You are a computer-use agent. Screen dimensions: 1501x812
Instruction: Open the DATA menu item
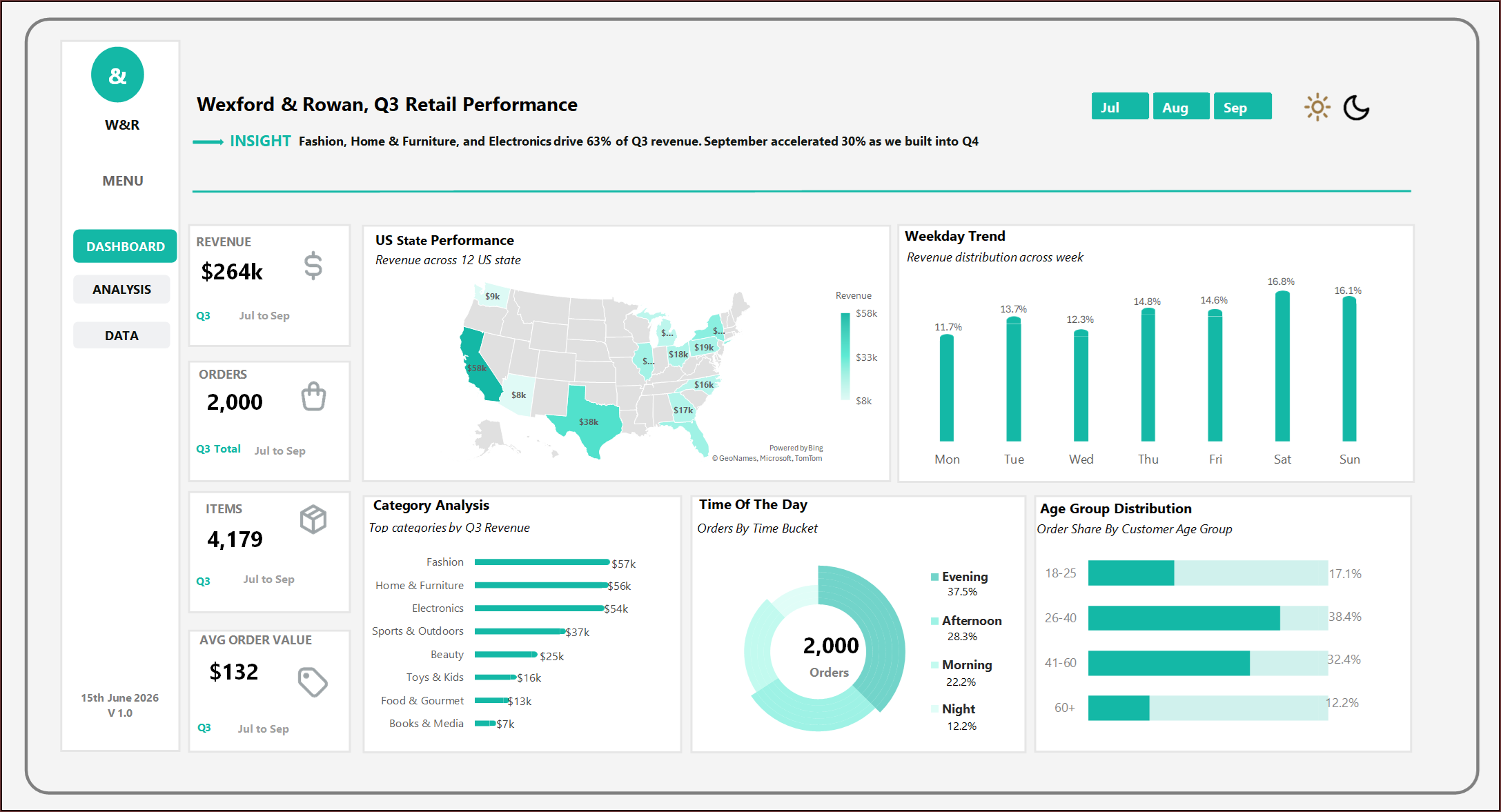coord(121,335)
